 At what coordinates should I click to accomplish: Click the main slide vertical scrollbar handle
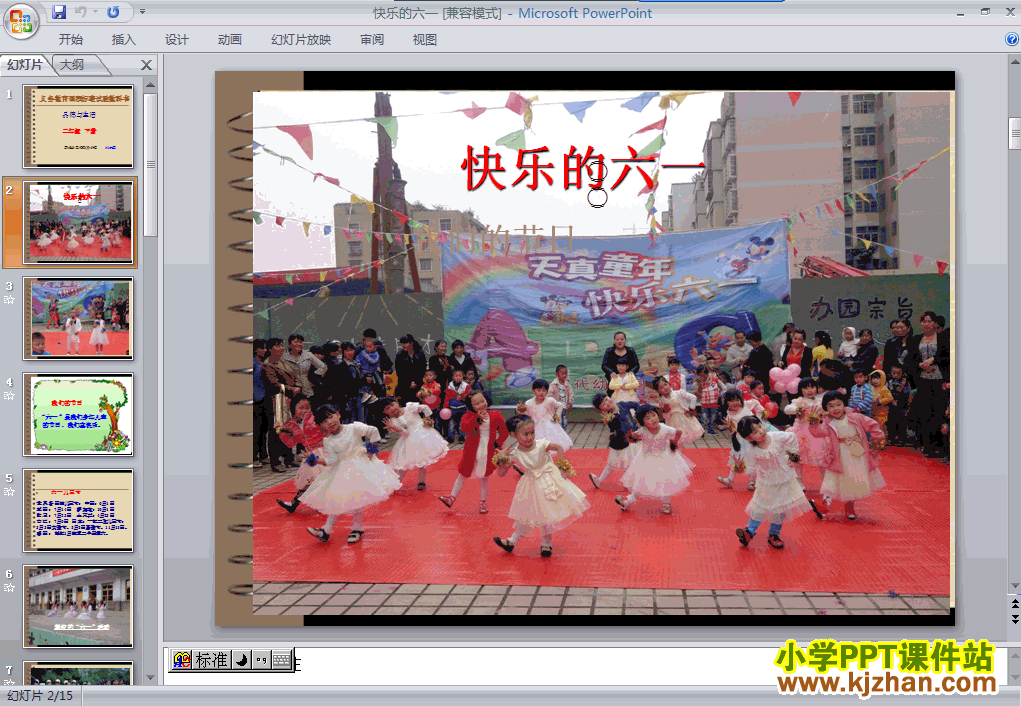click(x=1014, y=133)
